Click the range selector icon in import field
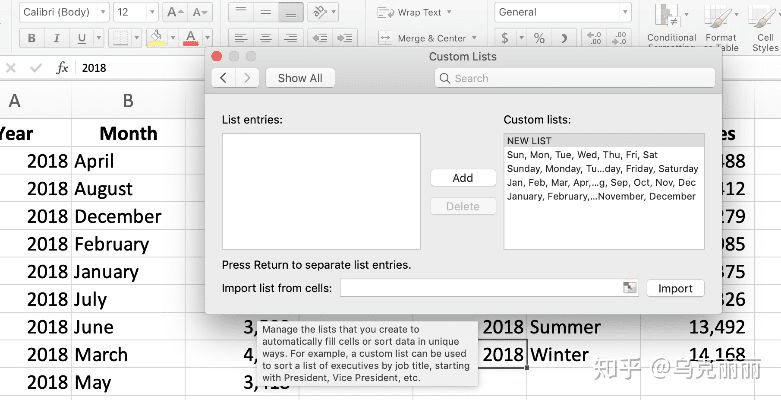 [629, 288]
